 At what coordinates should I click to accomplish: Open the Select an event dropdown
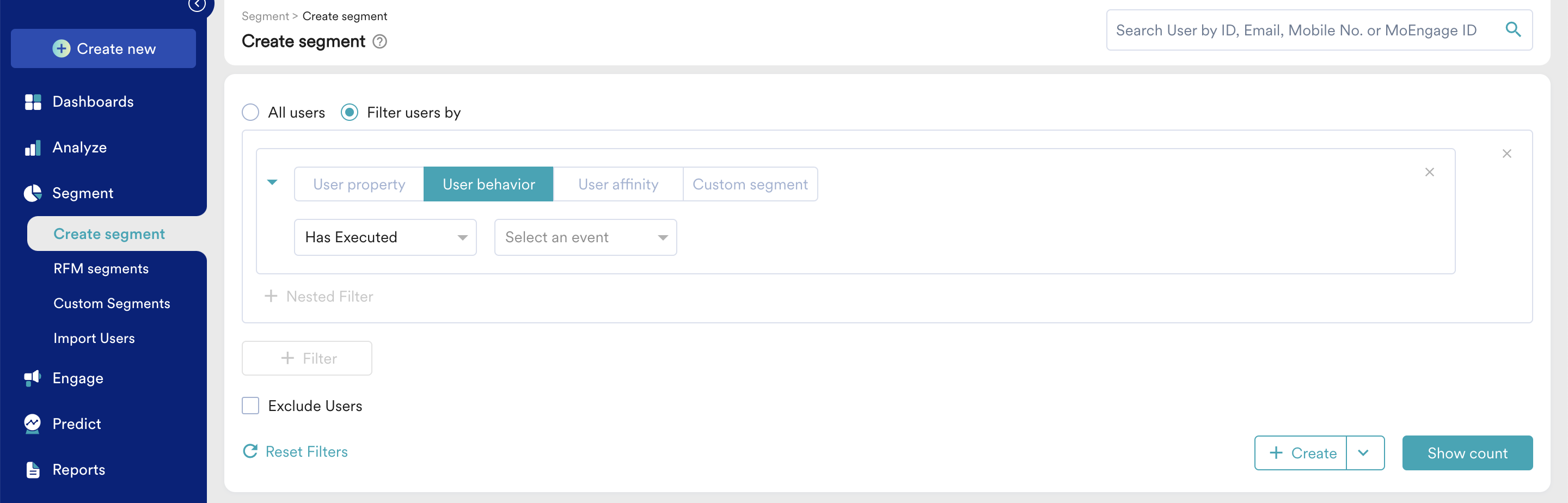point(584,237)
